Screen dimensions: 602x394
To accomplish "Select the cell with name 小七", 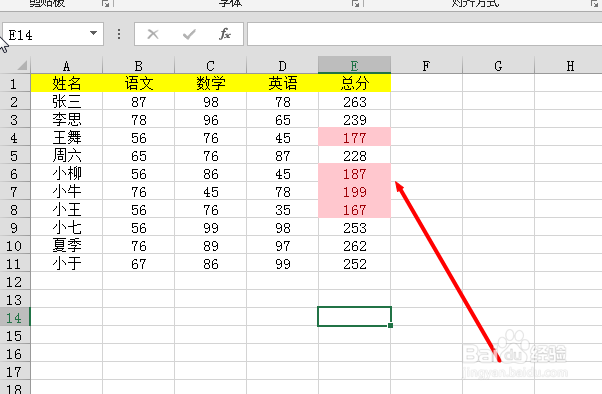I will pyautogui.click(x=67, y=228).
